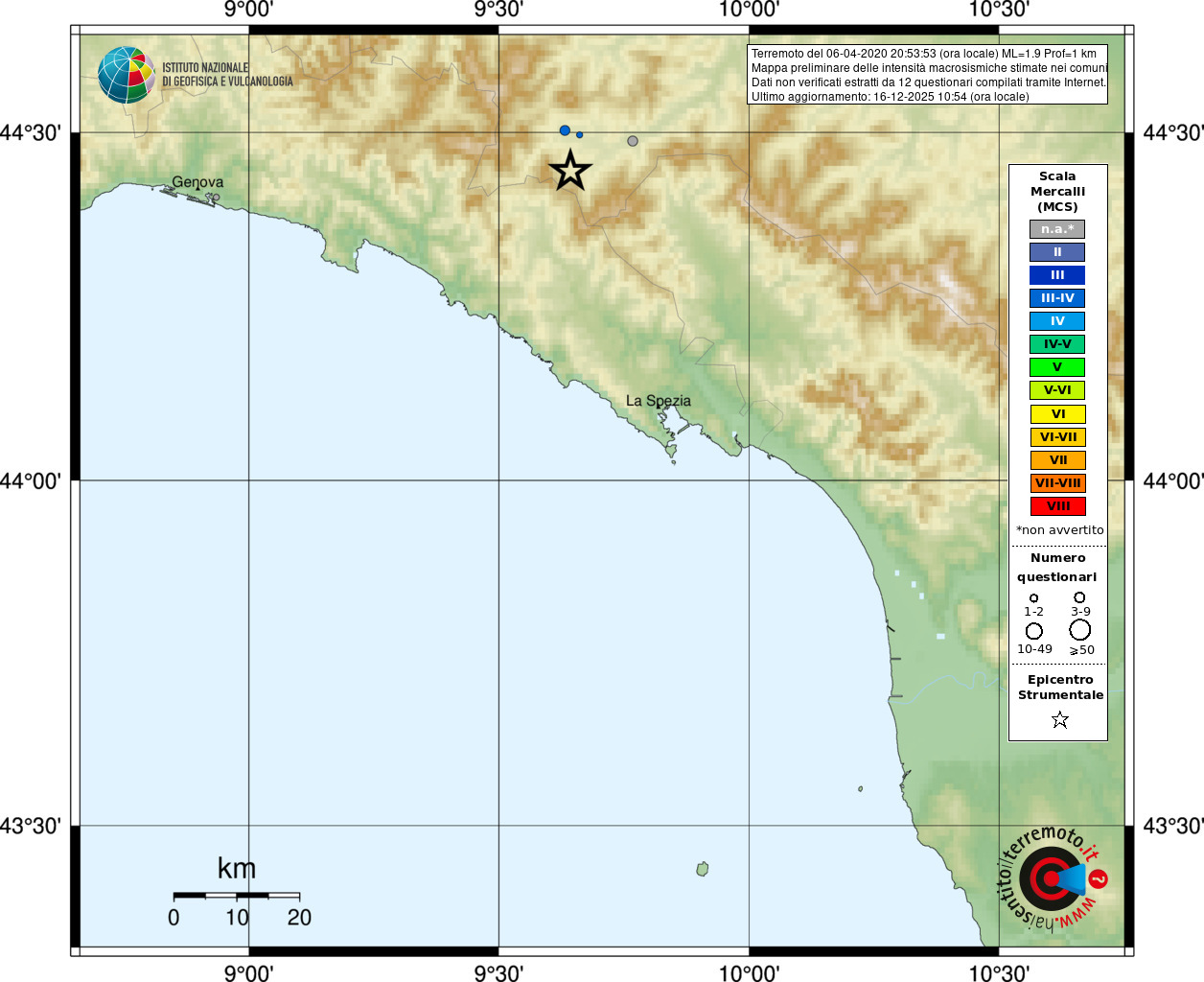1204x982 pixels.
Task: Click the epicenter star on the map
Action: click(570, 171)
